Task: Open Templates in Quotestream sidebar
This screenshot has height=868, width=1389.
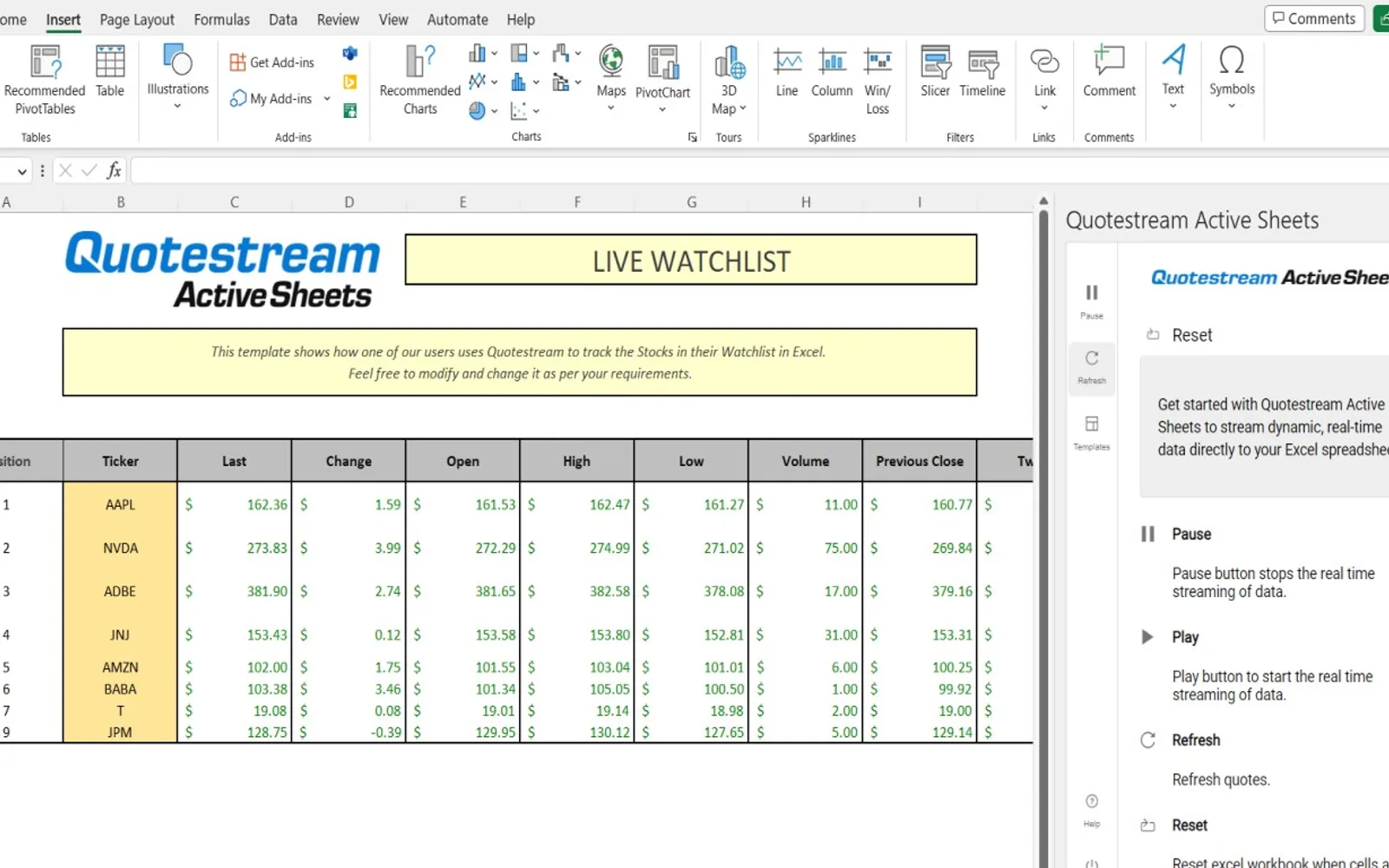Action: click(1092, 431)
